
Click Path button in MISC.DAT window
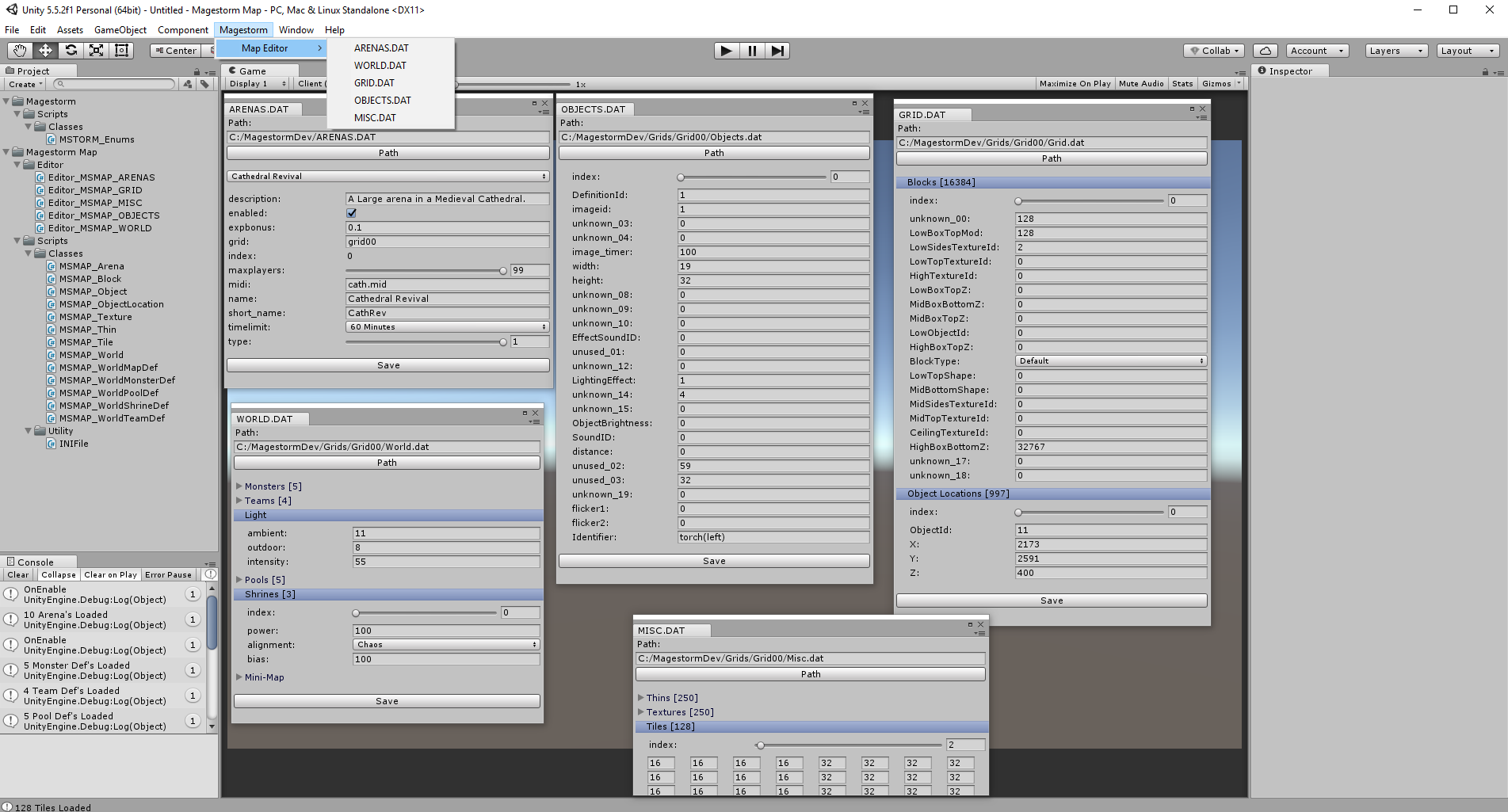click(811, 674)
